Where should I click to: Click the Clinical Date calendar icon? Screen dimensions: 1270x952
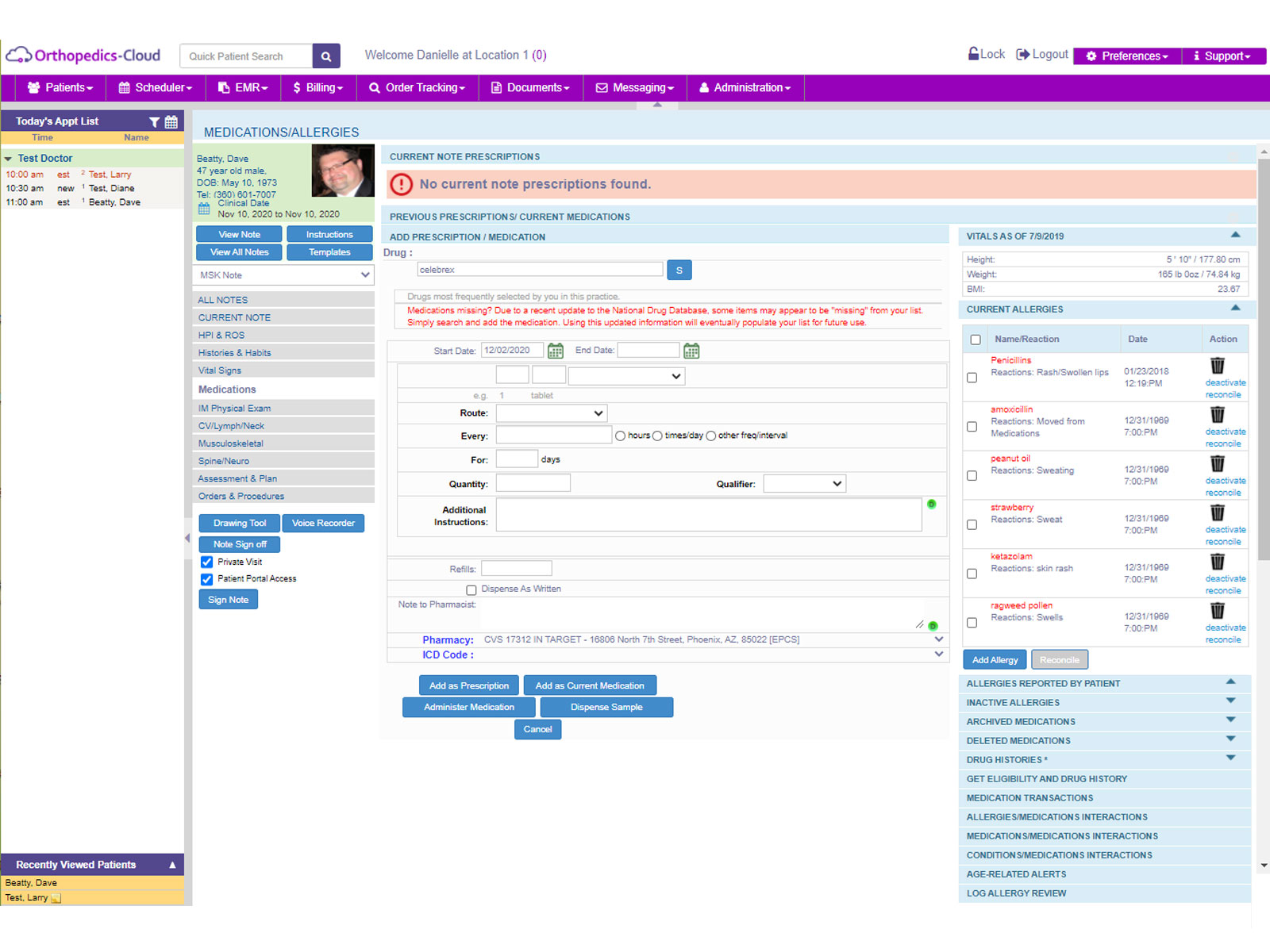(204, 209)
